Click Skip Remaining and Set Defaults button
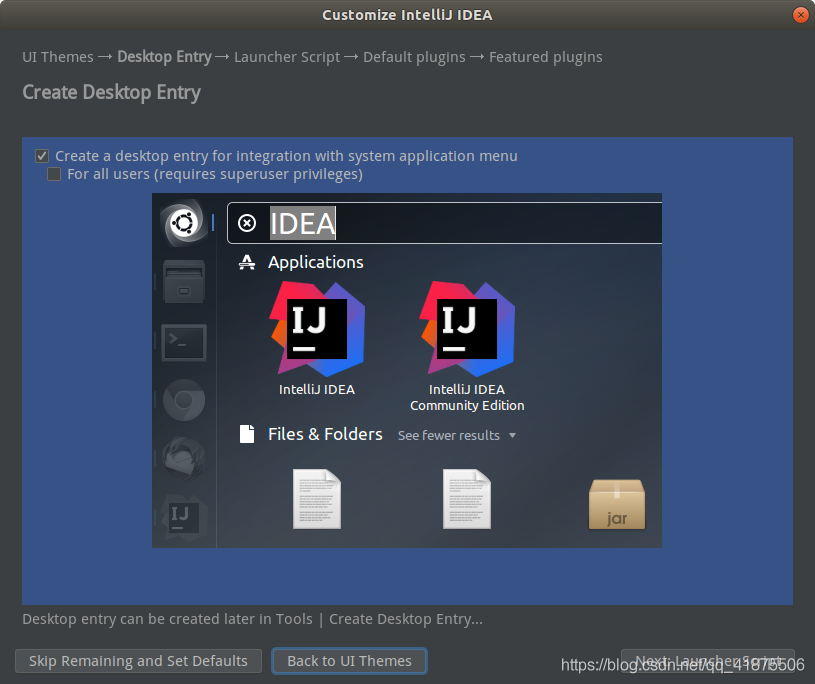 tap(138, 661)
